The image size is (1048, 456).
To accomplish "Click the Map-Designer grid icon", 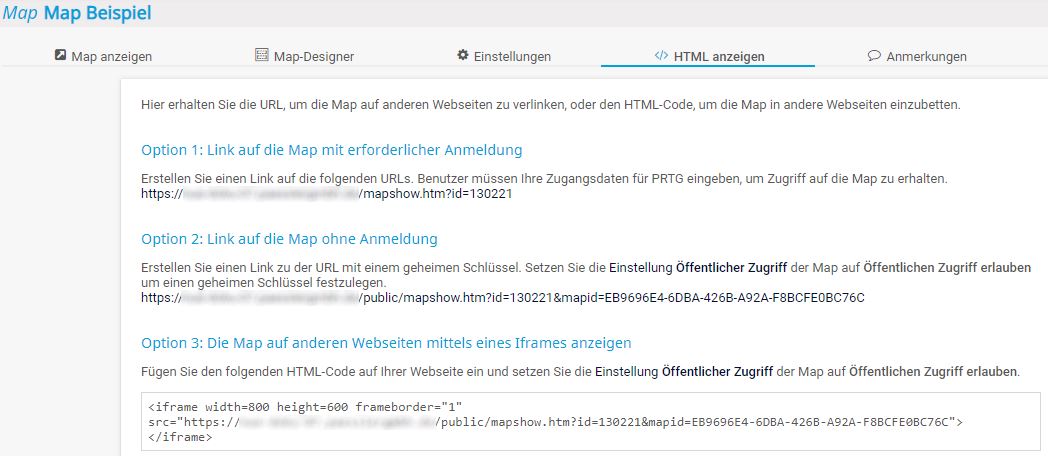I will [262, 56].
